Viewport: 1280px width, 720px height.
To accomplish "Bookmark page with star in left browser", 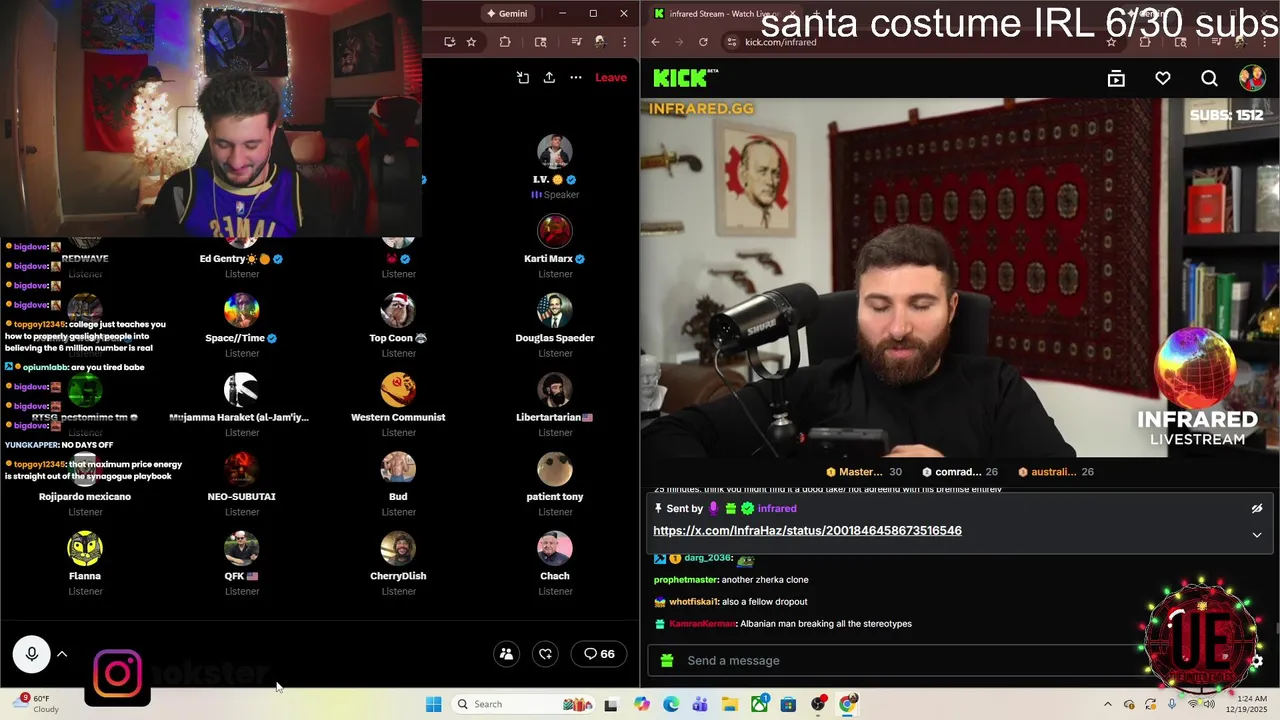I will tap(471, 42).
